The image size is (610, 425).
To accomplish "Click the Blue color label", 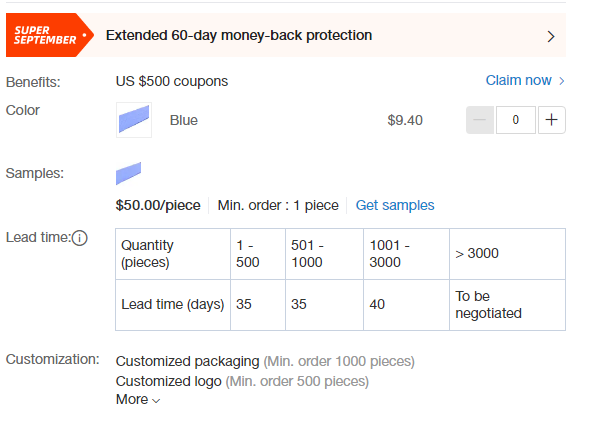I will (184, 120).
